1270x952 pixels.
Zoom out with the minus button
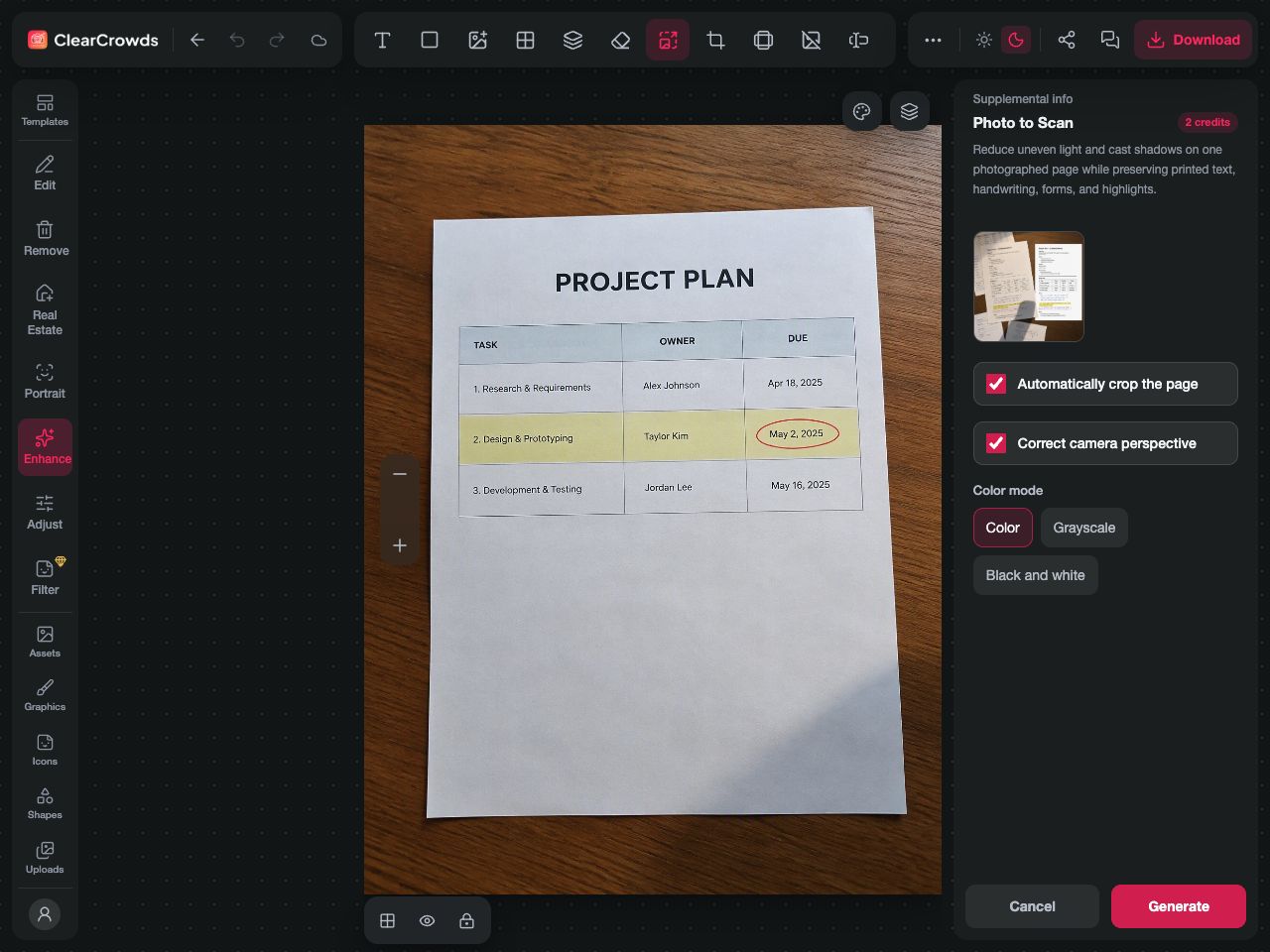pyautogui.click(x=400, y=474)
